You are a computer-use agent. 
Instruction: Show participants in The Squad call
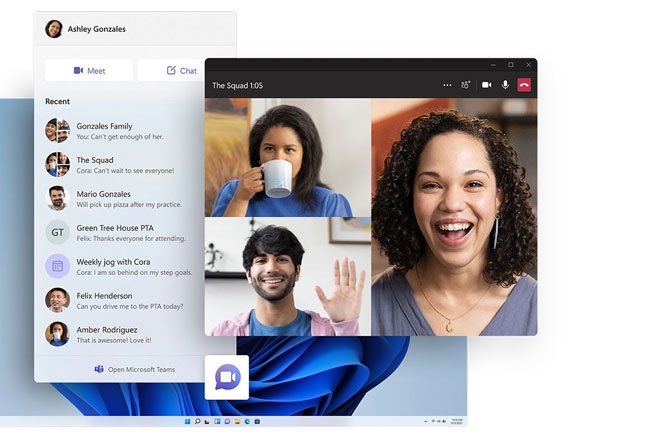click(466, 85)
